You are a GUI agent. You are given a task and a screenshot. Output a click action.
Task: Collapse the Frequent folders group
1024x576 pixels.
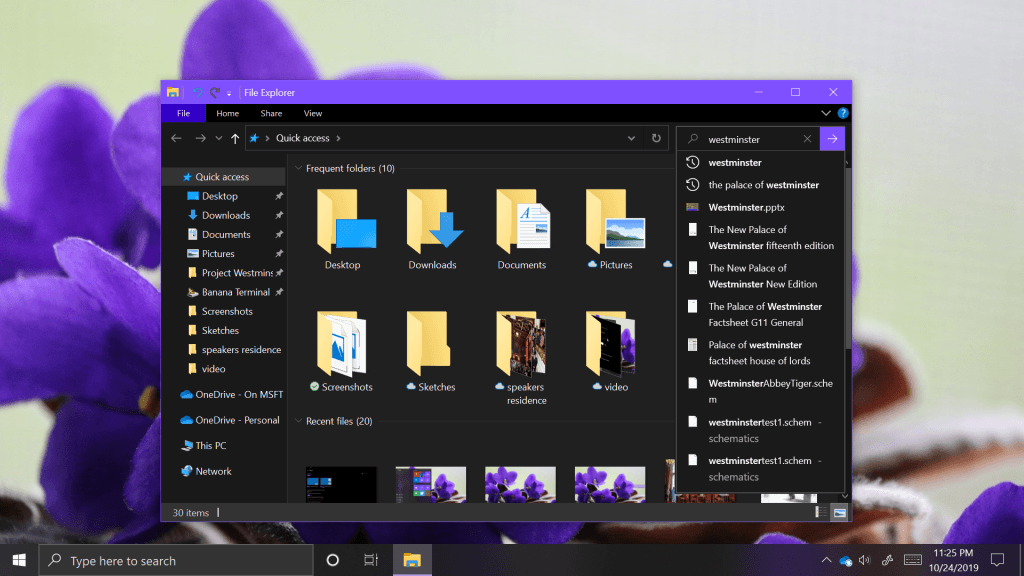click(298, 168)
